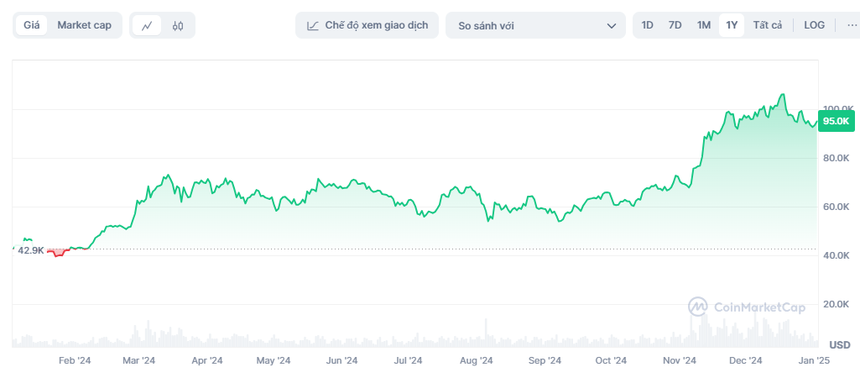Click the Feb '24 date label
Screen dimensions: 860x383
75,361
